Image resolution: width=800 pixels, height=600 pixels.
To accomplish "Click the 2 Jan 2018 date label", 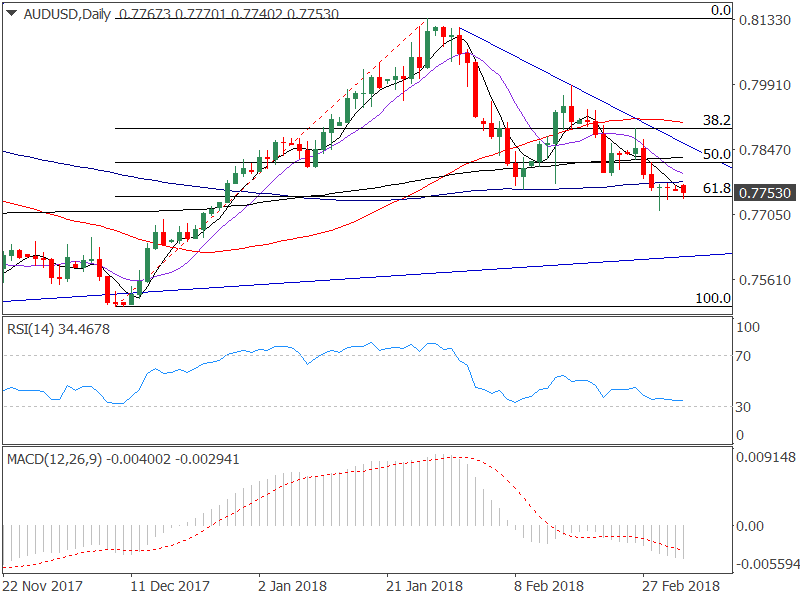I will [293, 586].
